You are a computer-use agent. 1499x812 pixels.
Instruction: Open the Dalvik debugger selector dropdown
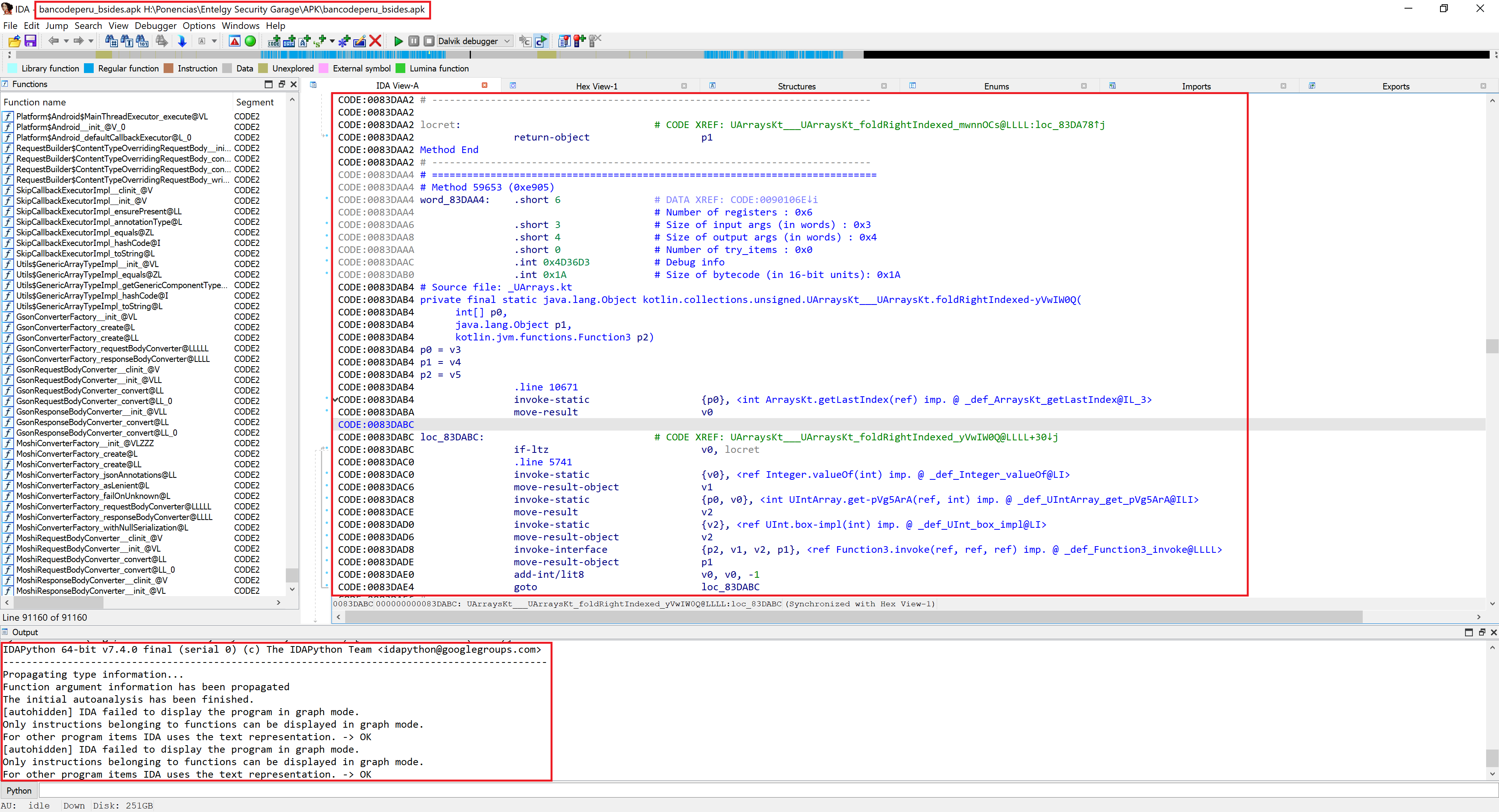pyautogui.click(x=475, y=41)
